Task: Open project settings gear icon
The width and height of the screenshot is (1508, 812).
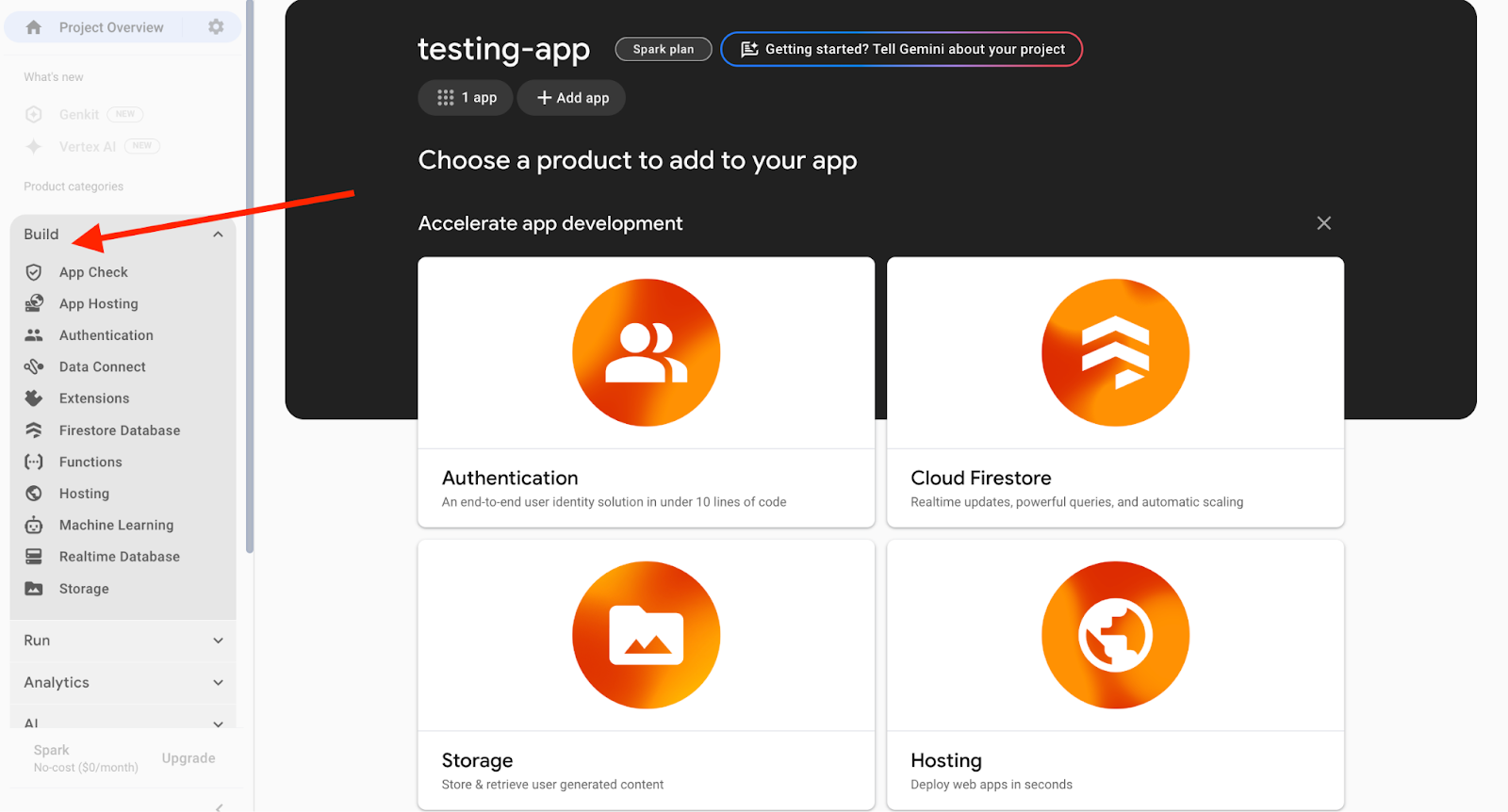Action: pos(216,27)
